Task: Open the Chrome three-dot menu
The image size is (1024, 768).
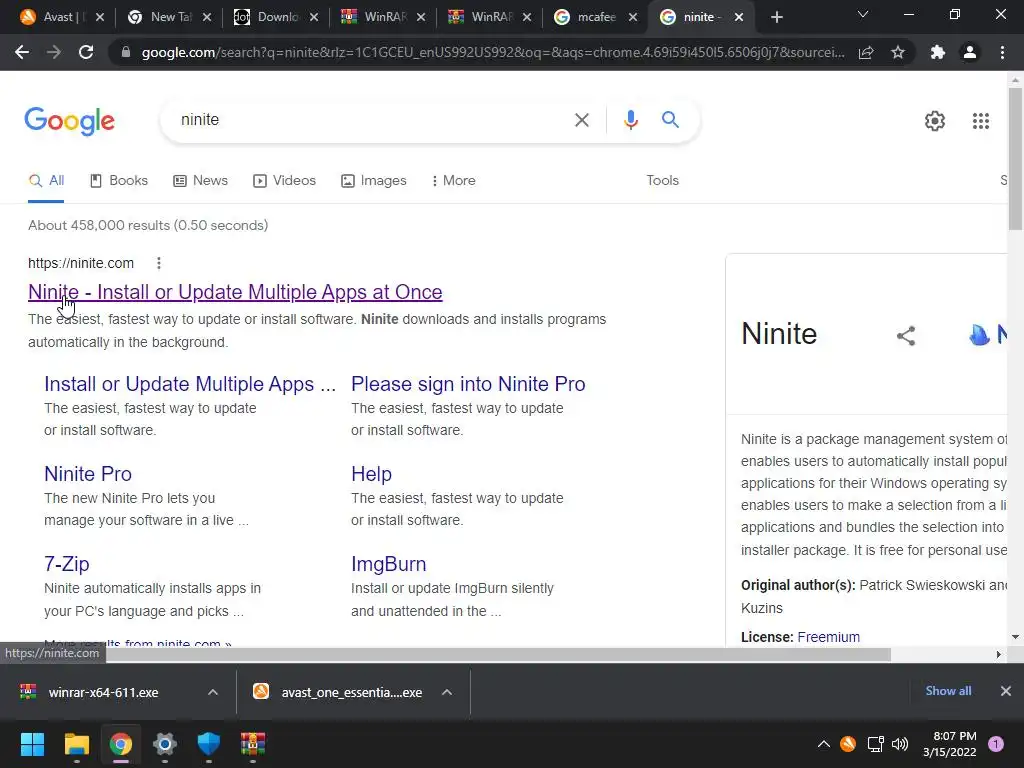Action: click(1002, 52)
